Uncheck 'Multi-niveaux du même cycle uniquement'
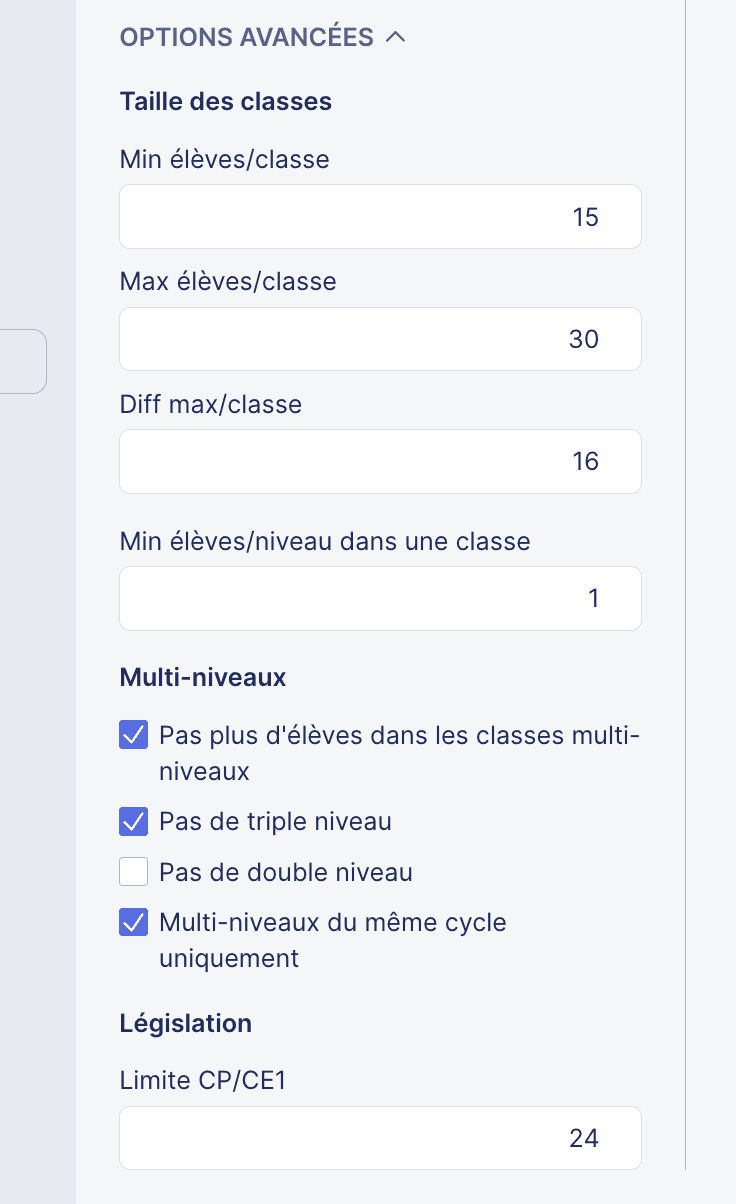The image size is (736, 1204). tap(133, 922)
